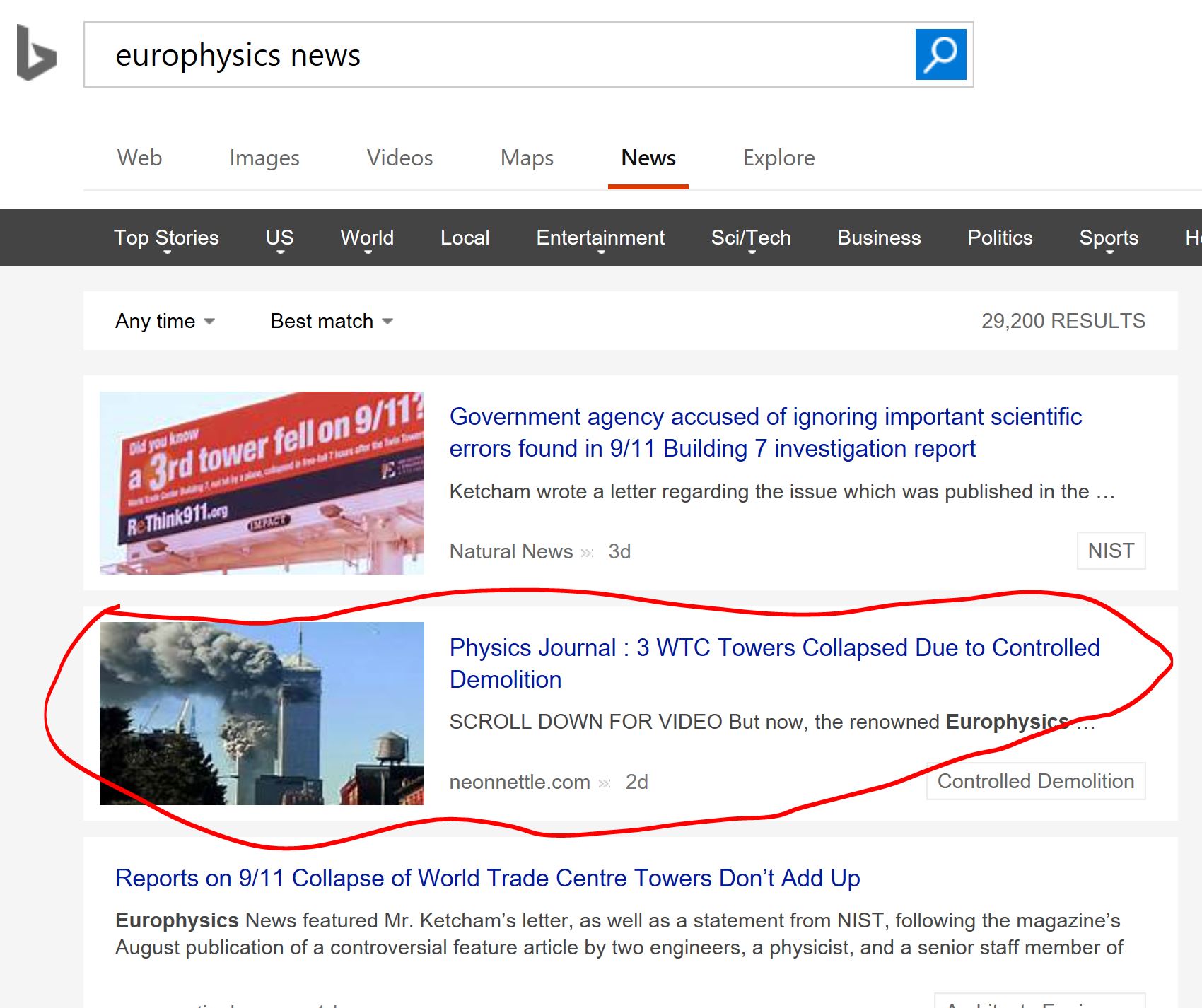Open the Any time filter dropdown
Viewport: 1202px width, 1008px height.
click(x=165, y=321)
